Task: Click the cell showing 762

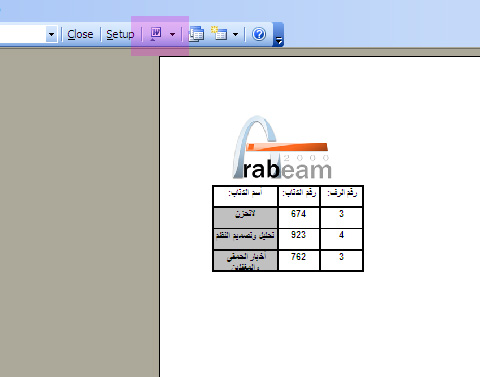Action: pos(299,261)
